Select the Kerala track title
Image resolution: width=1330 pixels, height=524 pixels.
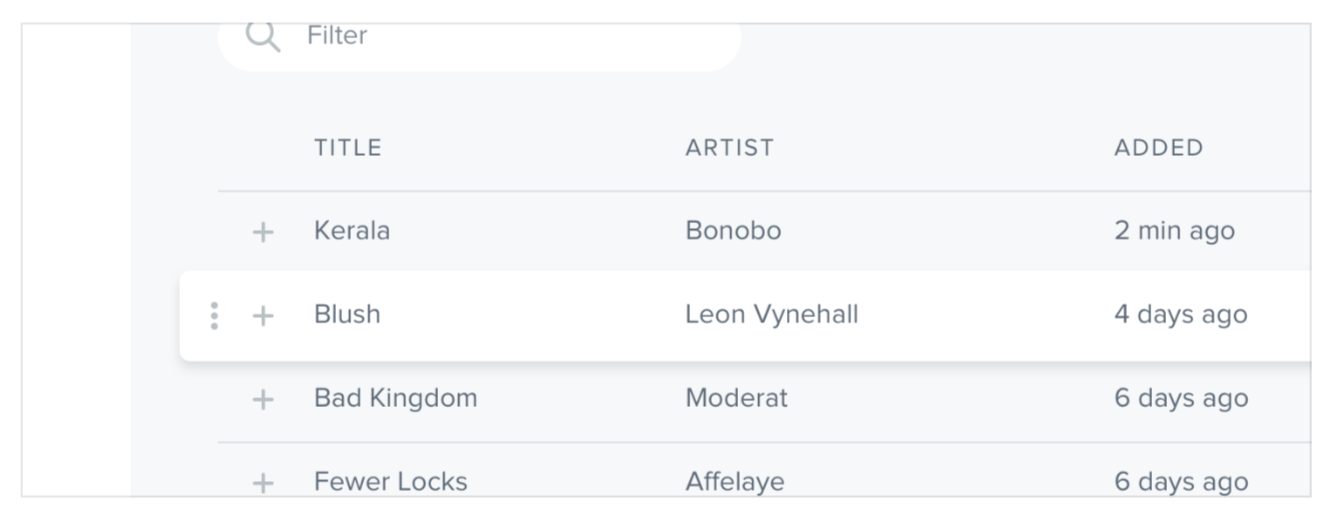[352, 231]
